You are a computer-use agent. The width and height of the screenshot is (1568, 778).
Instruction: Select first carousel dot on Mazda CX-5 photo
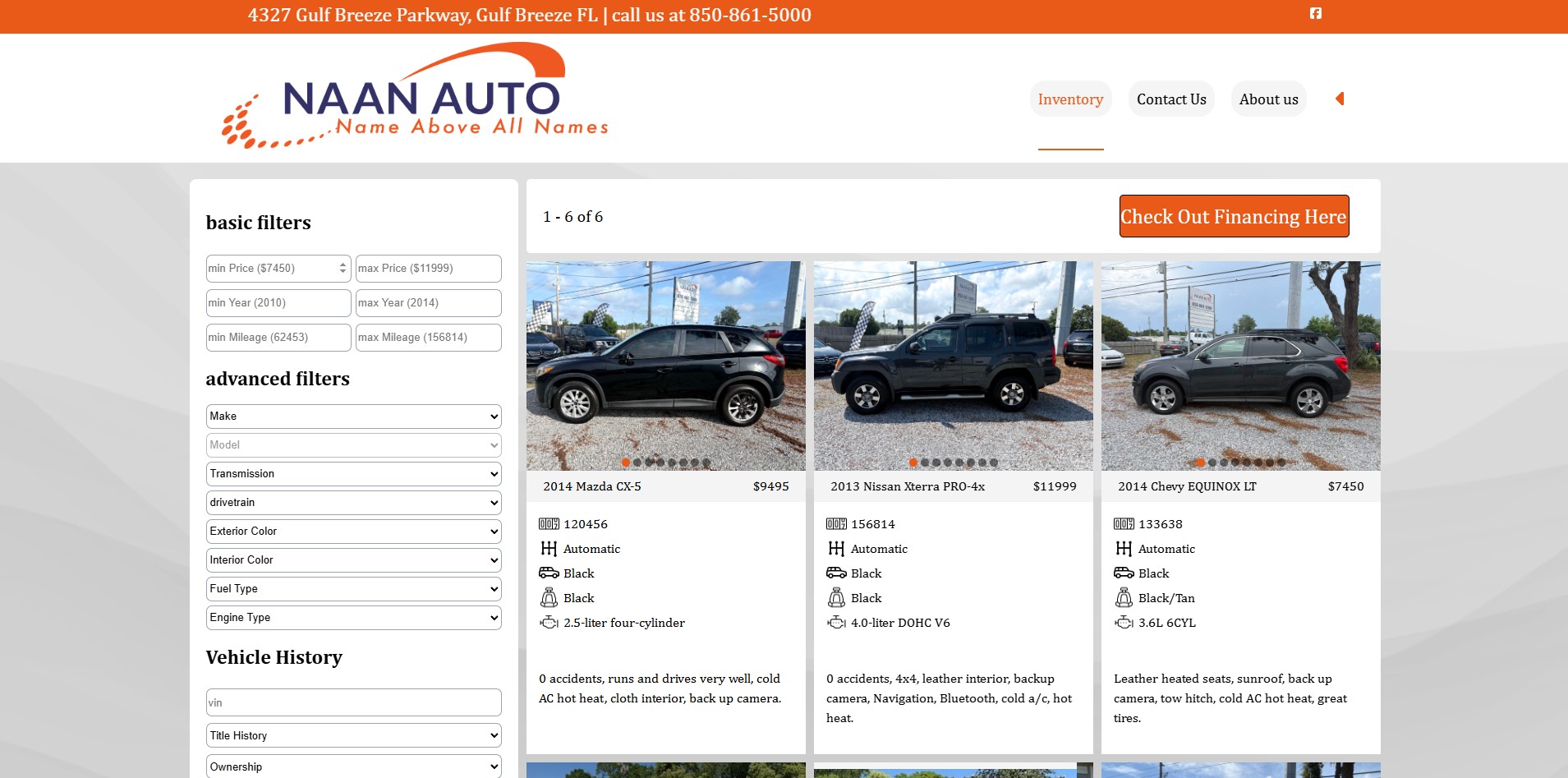(x=626, y=463)
